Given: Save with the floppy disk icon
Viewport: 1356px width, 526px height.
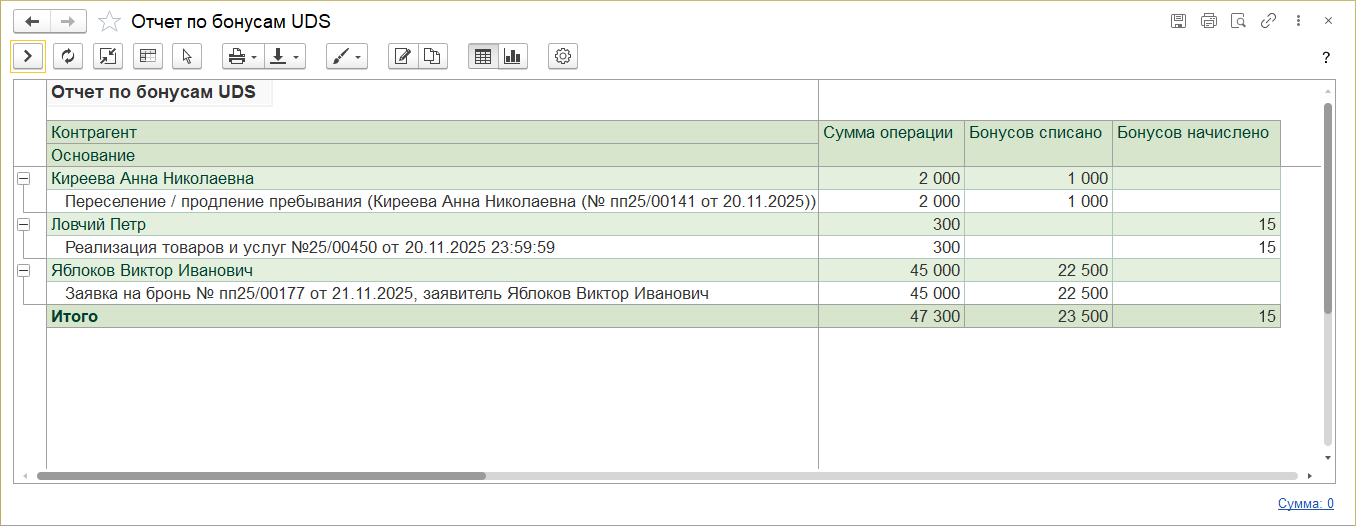Looking at the screenshot, I should click(x=1178, y=21).
